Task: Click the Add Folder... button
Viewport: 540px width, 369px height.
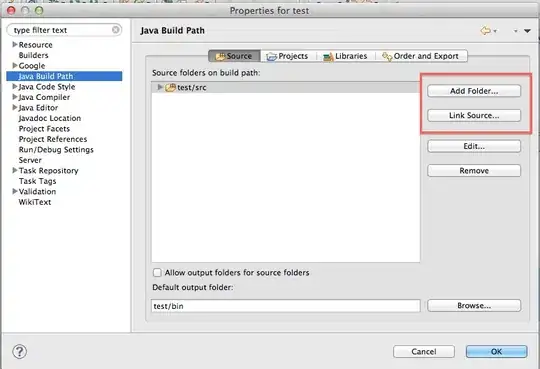Action: [474, 91]
